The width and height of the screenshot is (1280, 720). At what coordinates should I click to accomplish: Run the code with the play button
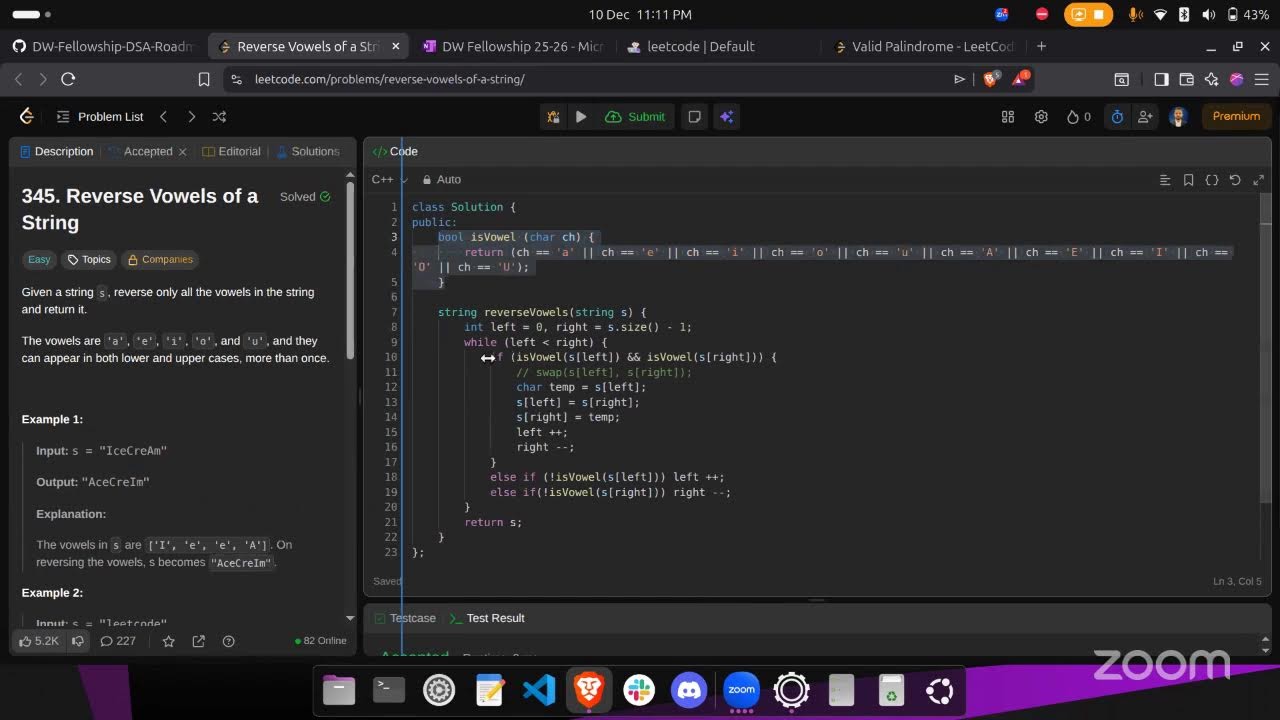pos(581,117)
